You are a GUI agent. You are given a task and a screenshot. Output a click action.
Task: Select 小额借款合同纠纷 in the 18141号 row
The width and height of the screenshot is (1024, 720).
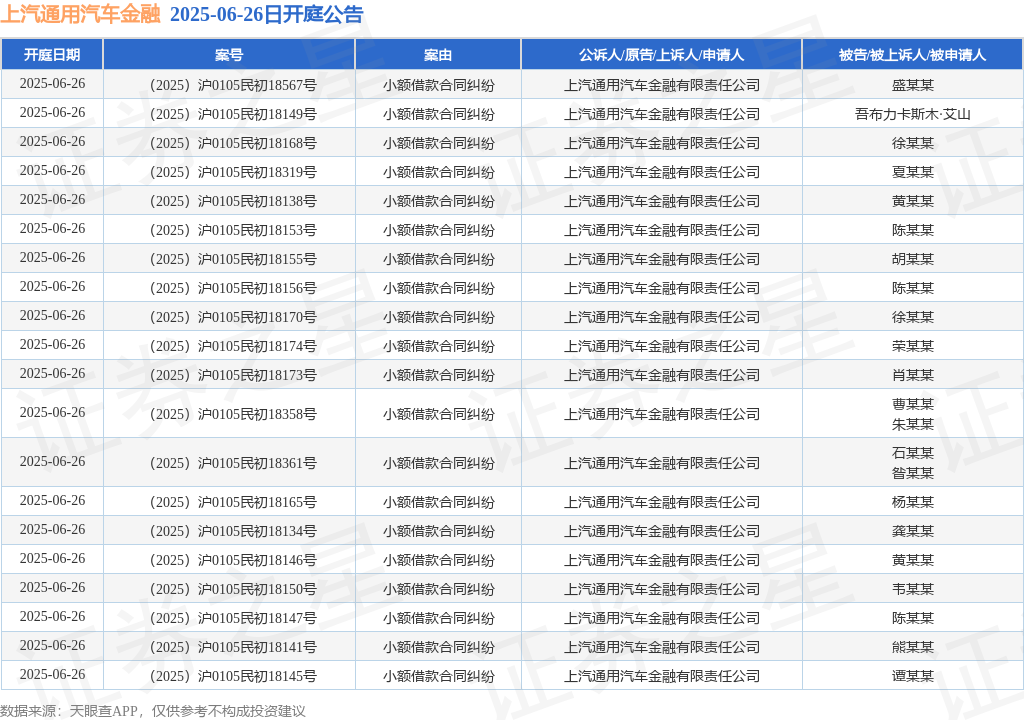coord(439,647)
